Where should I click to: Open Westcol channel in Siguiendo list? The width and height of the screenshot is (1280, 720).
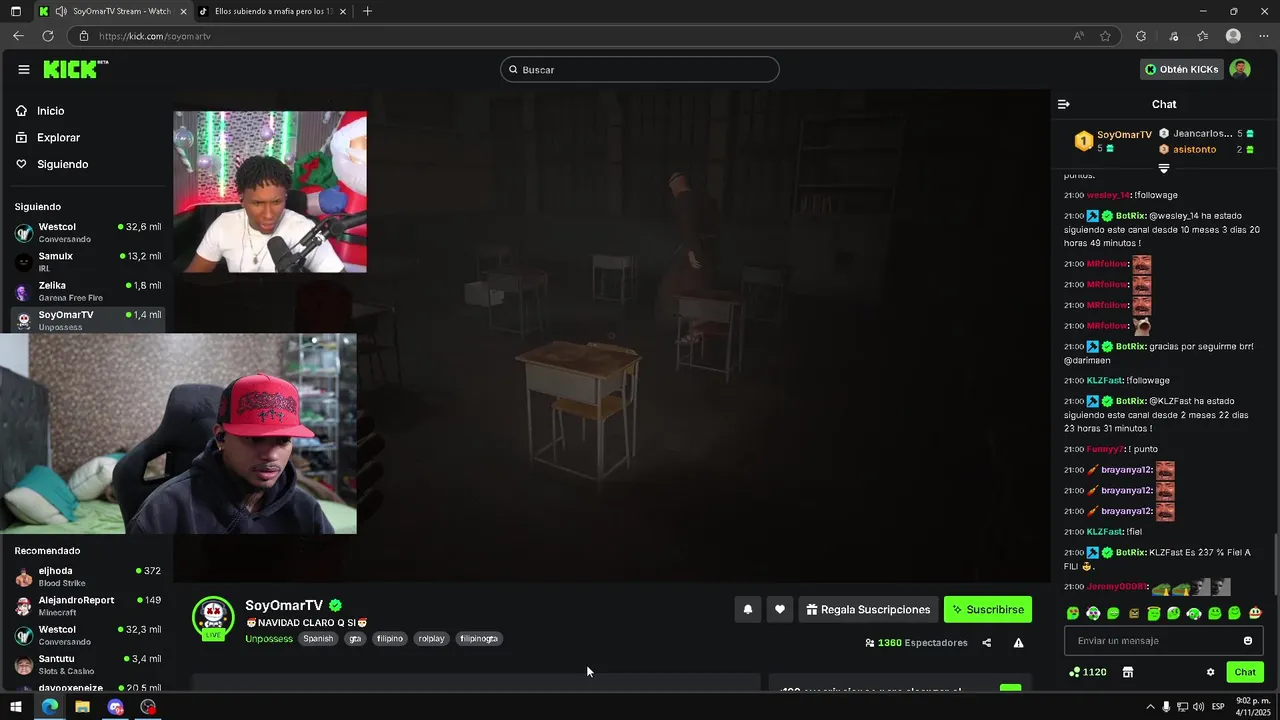tap(88, 232)
